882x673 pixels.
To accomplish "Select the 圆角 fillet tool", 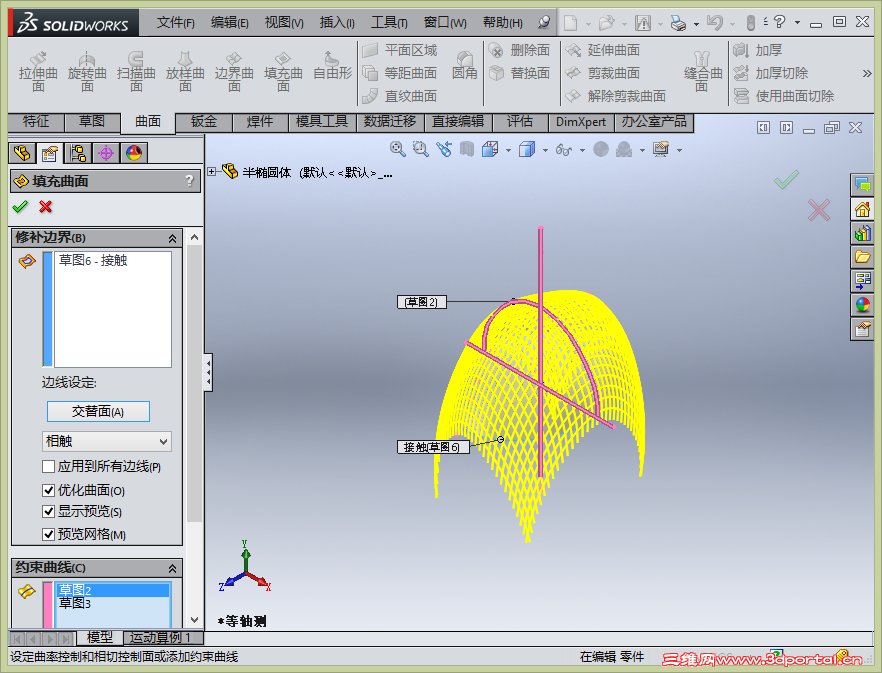I will coord(465,65).
